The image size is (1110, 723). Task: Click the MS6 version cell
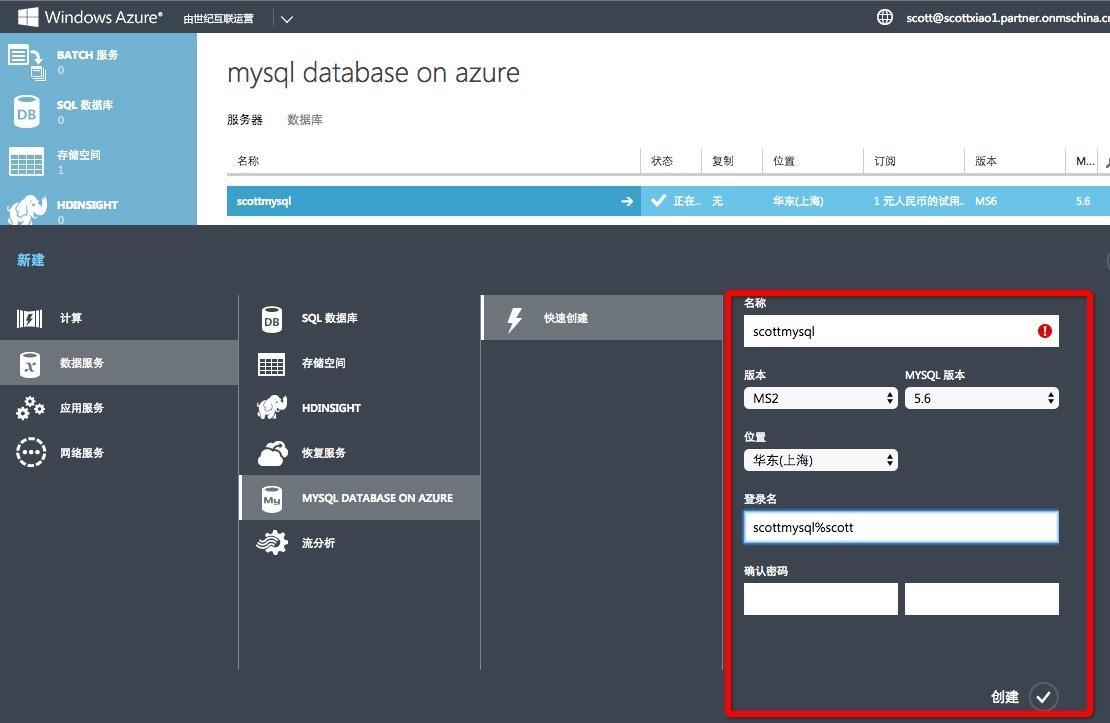[986, 201]
